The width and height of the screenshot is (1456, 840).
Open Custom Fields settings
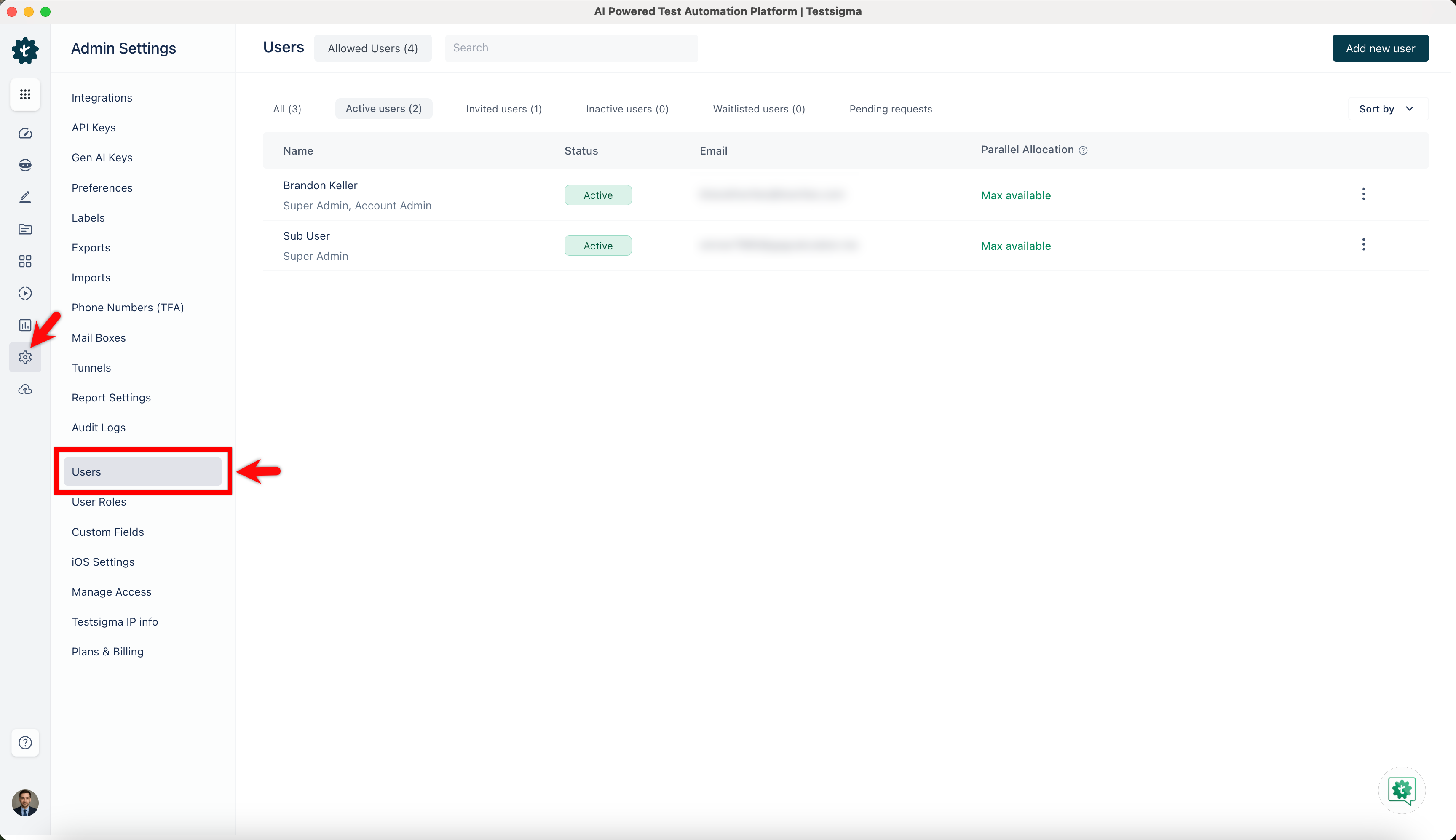pos(107,532)
